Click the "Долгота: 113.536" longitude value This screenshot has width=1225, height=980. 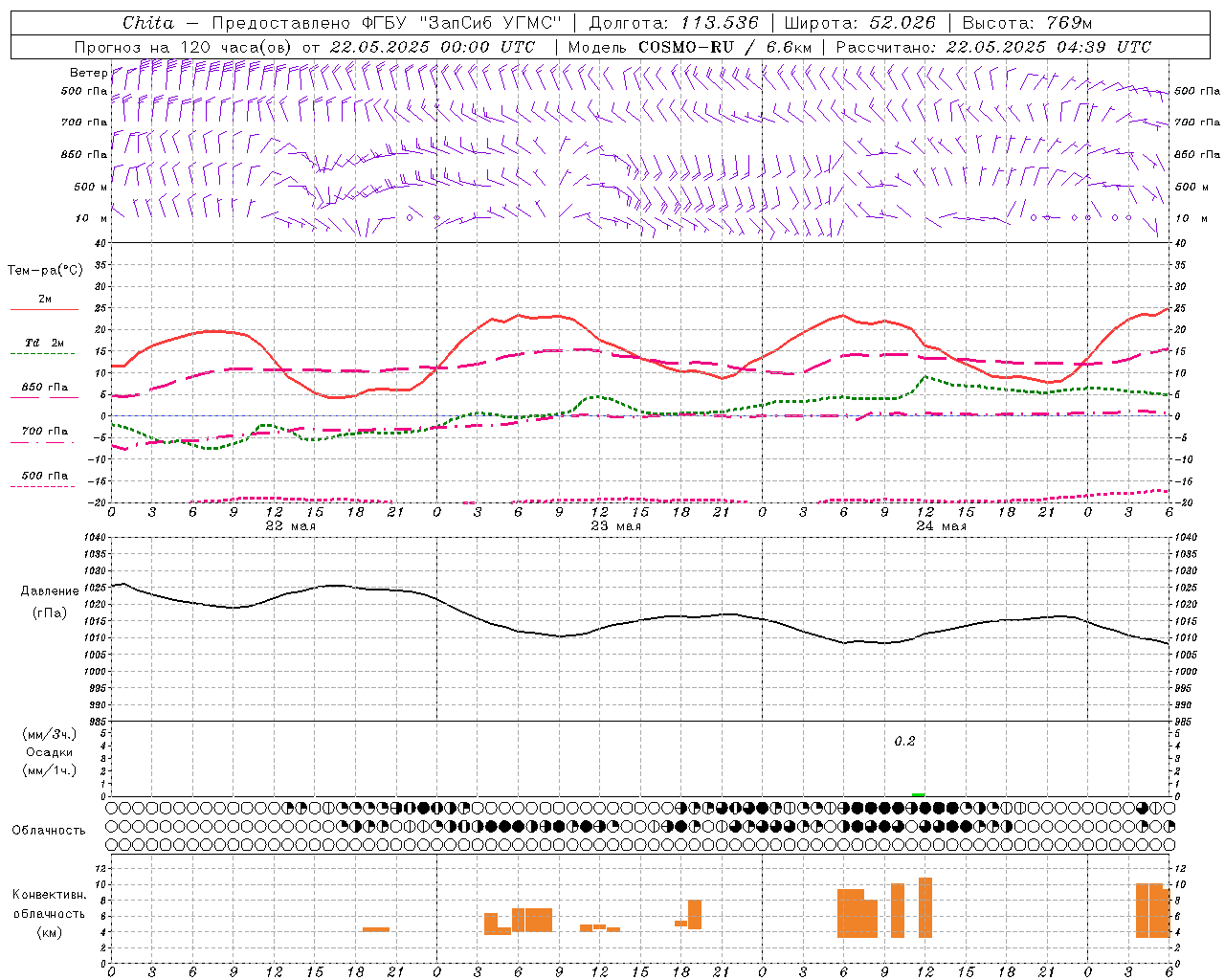point(674,23)
